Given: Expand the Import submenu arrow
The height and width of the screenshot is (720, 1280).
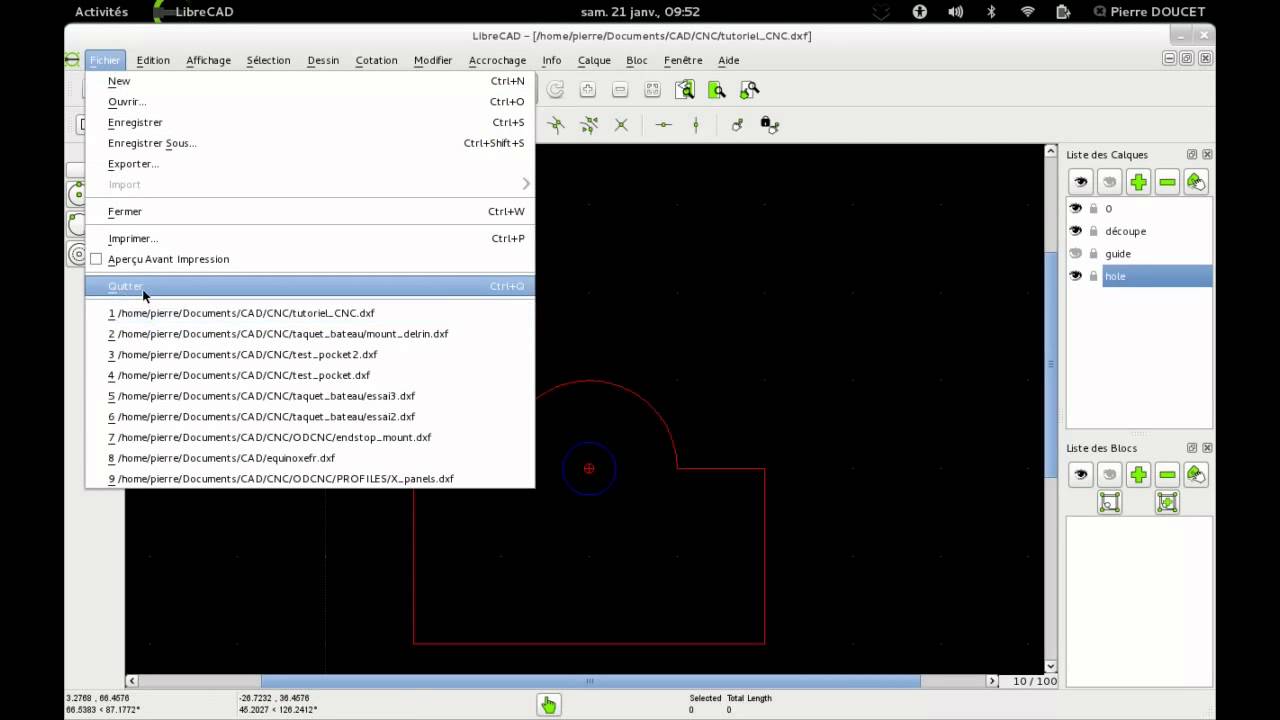Looking at the screenshot, I should pyautogui.click(x=526, y=184).
